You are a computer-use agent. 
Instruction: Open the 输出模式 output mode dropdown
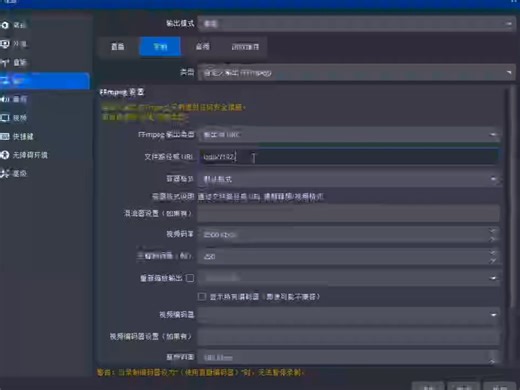coord(356,24)
